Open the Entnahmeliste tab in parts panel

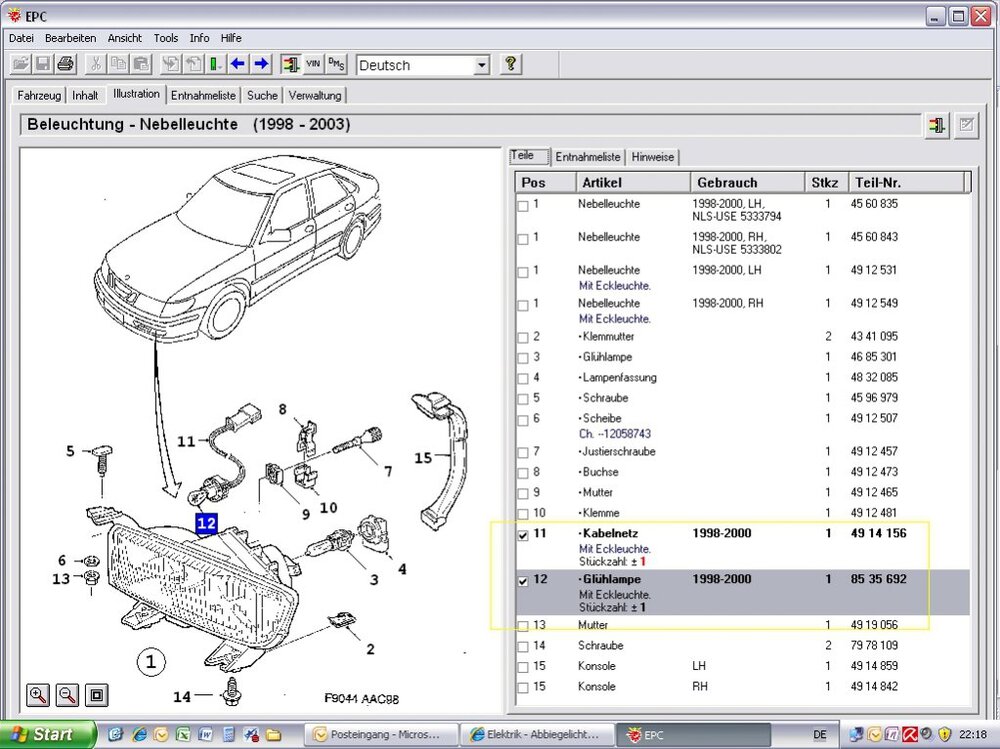point(587,157)
